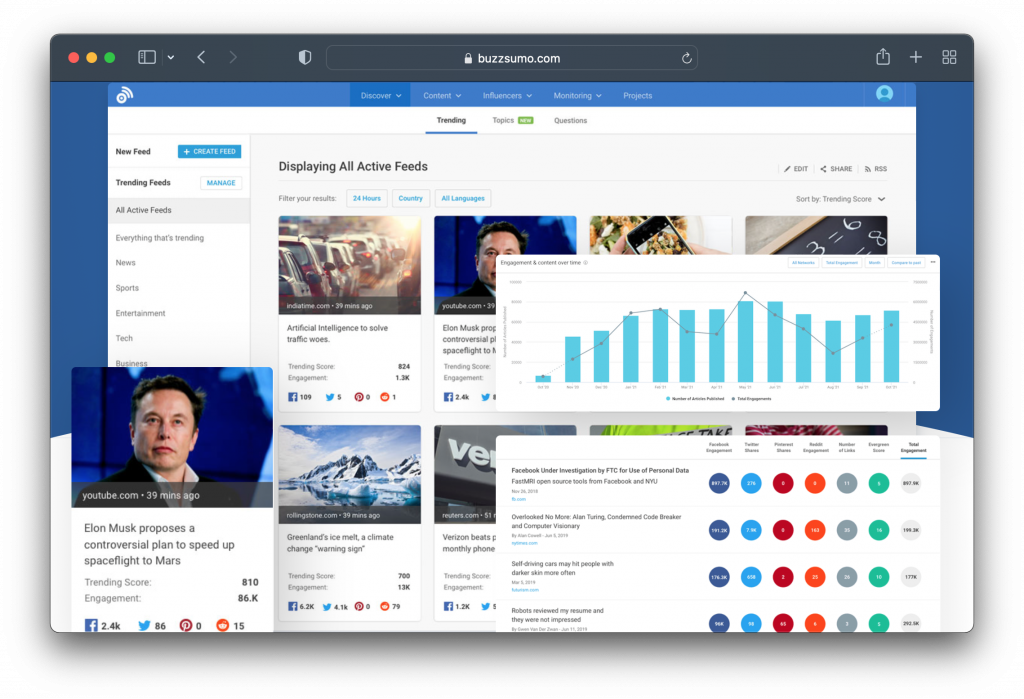Open Safari sidebar options chevron
Viewport: 1024px width, 699px height.
point(170,57)
